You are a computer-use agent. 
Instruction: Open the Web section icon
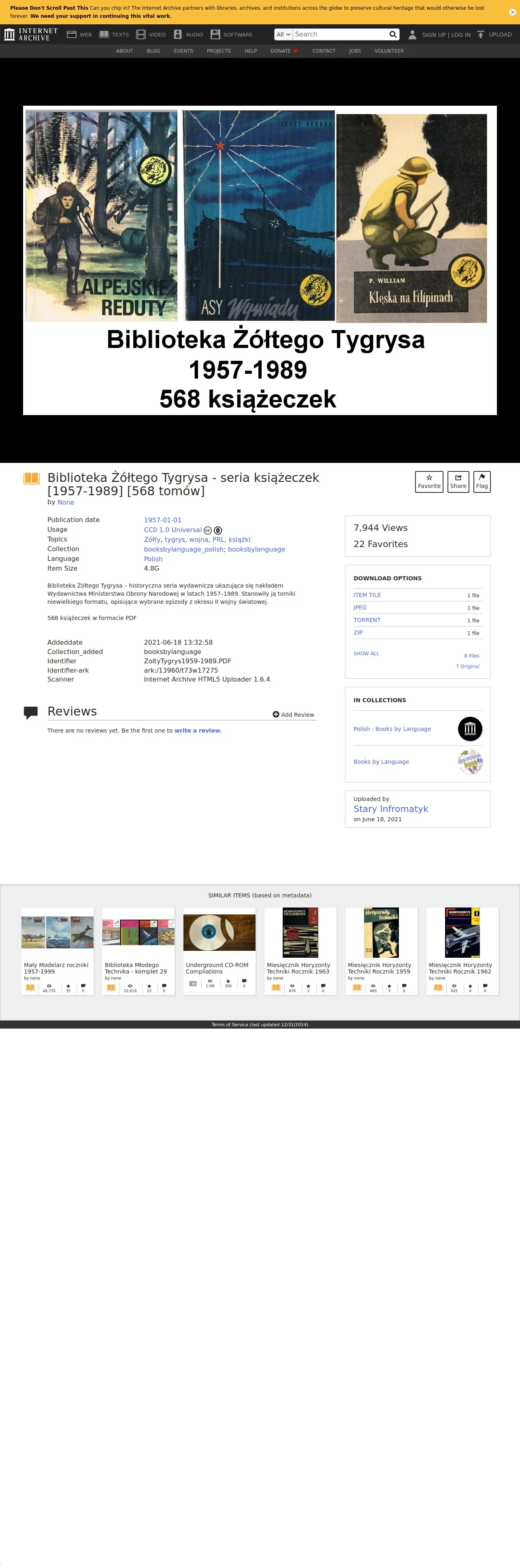72,35
